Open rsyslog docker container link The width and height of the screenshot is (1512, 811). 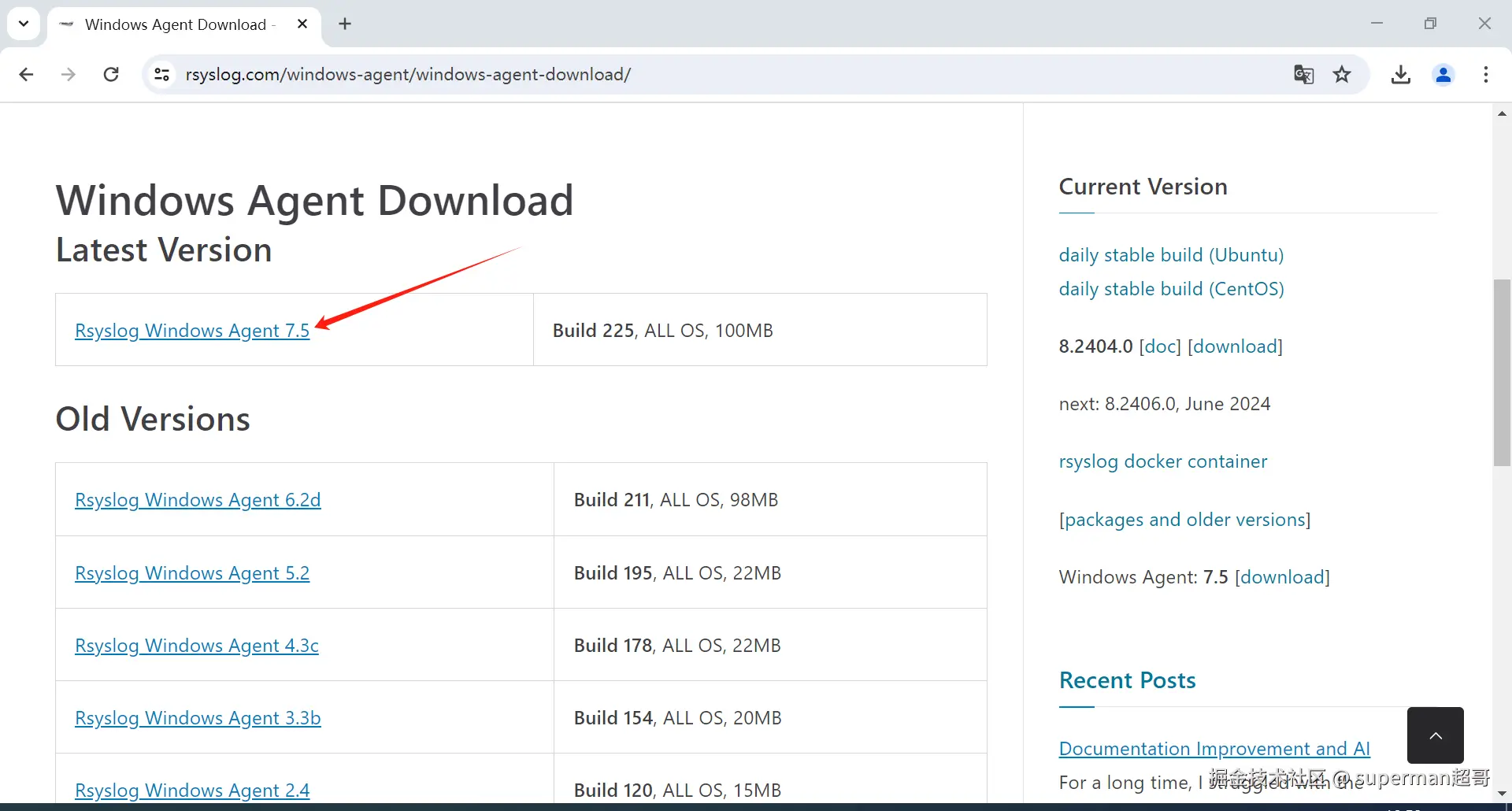[x=1163, y=461]
